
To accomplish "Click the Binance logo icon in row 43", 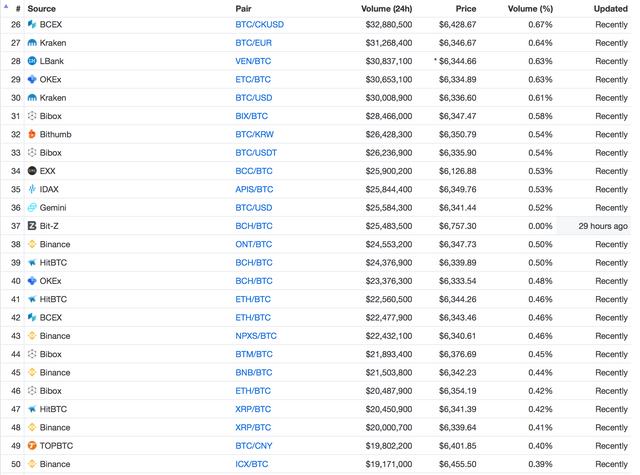I will (32, 336).
